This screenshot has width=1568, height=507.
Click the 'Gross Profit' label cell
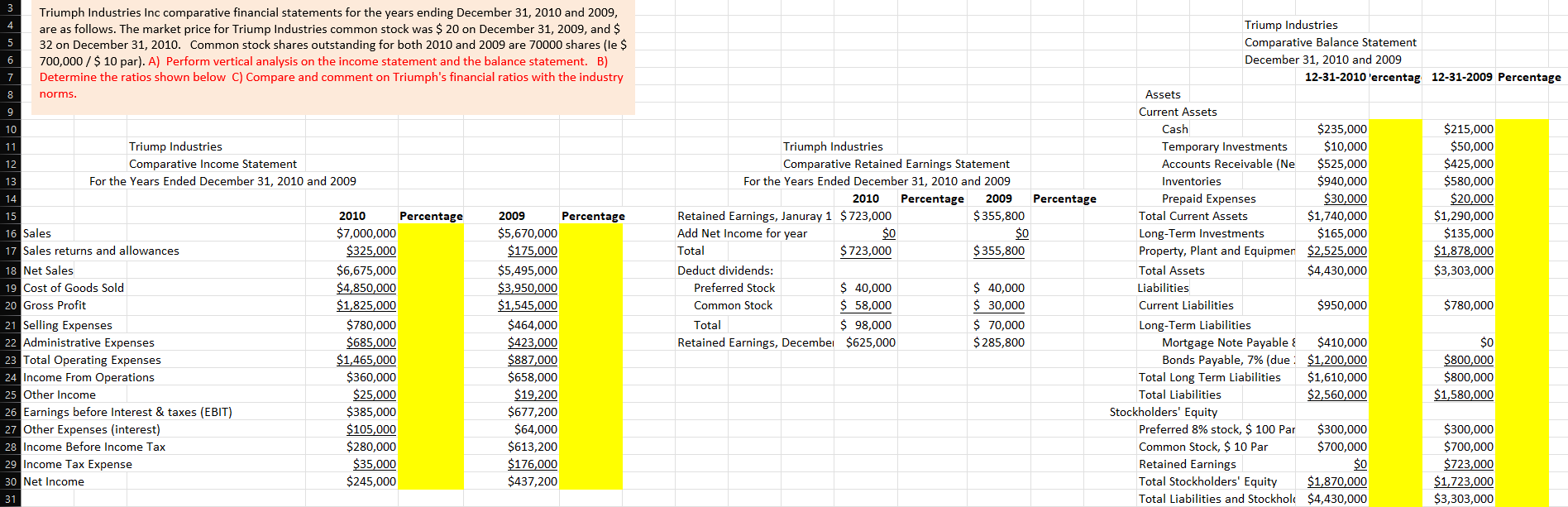click(x=55, y=305)
